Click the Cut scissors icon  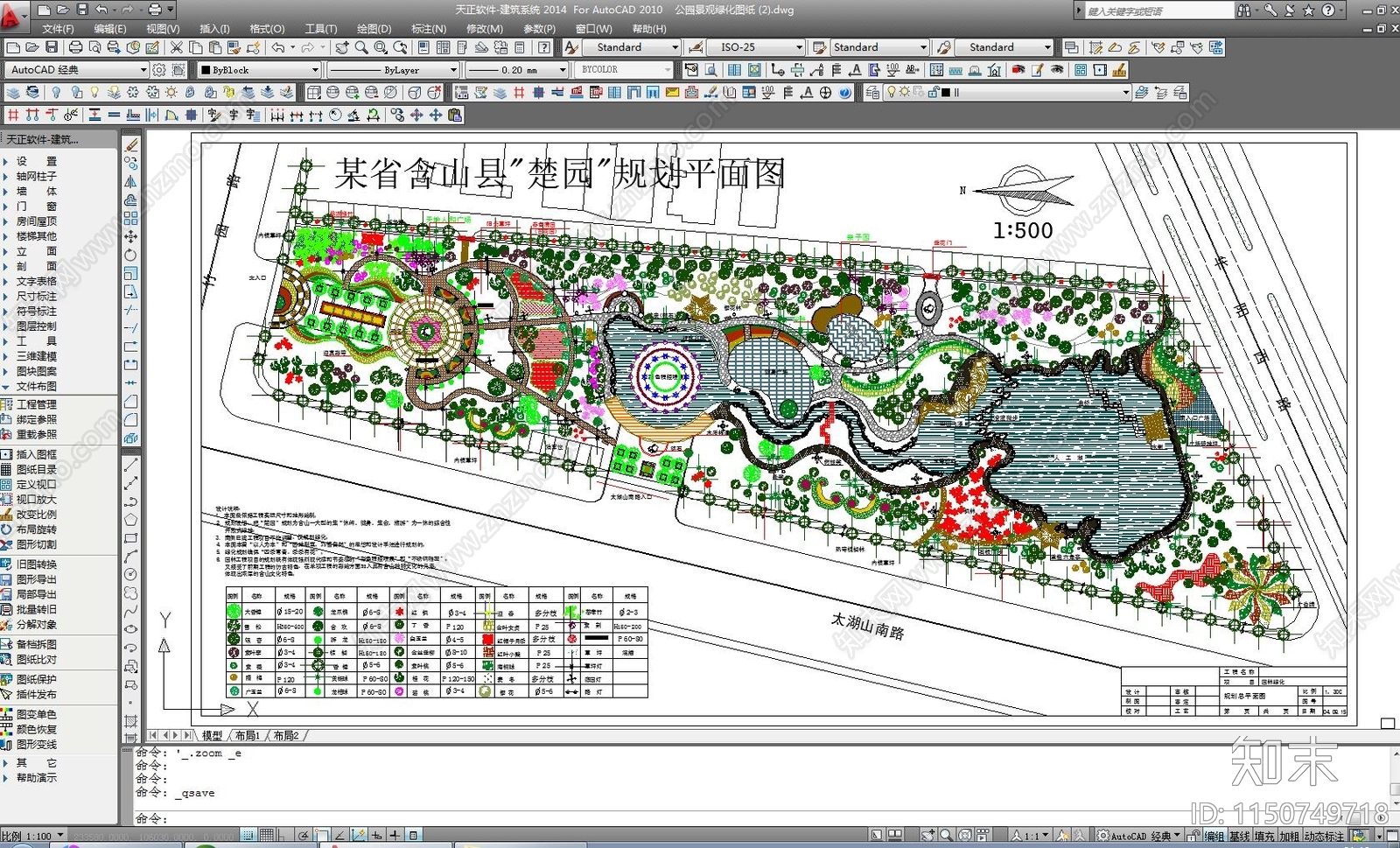click(x=176, y=47)
